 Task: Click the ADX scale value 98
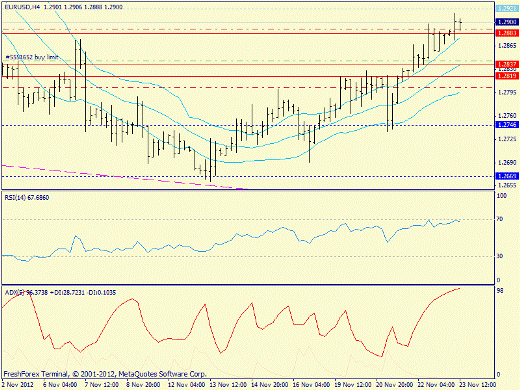click(x=500, y=291)
